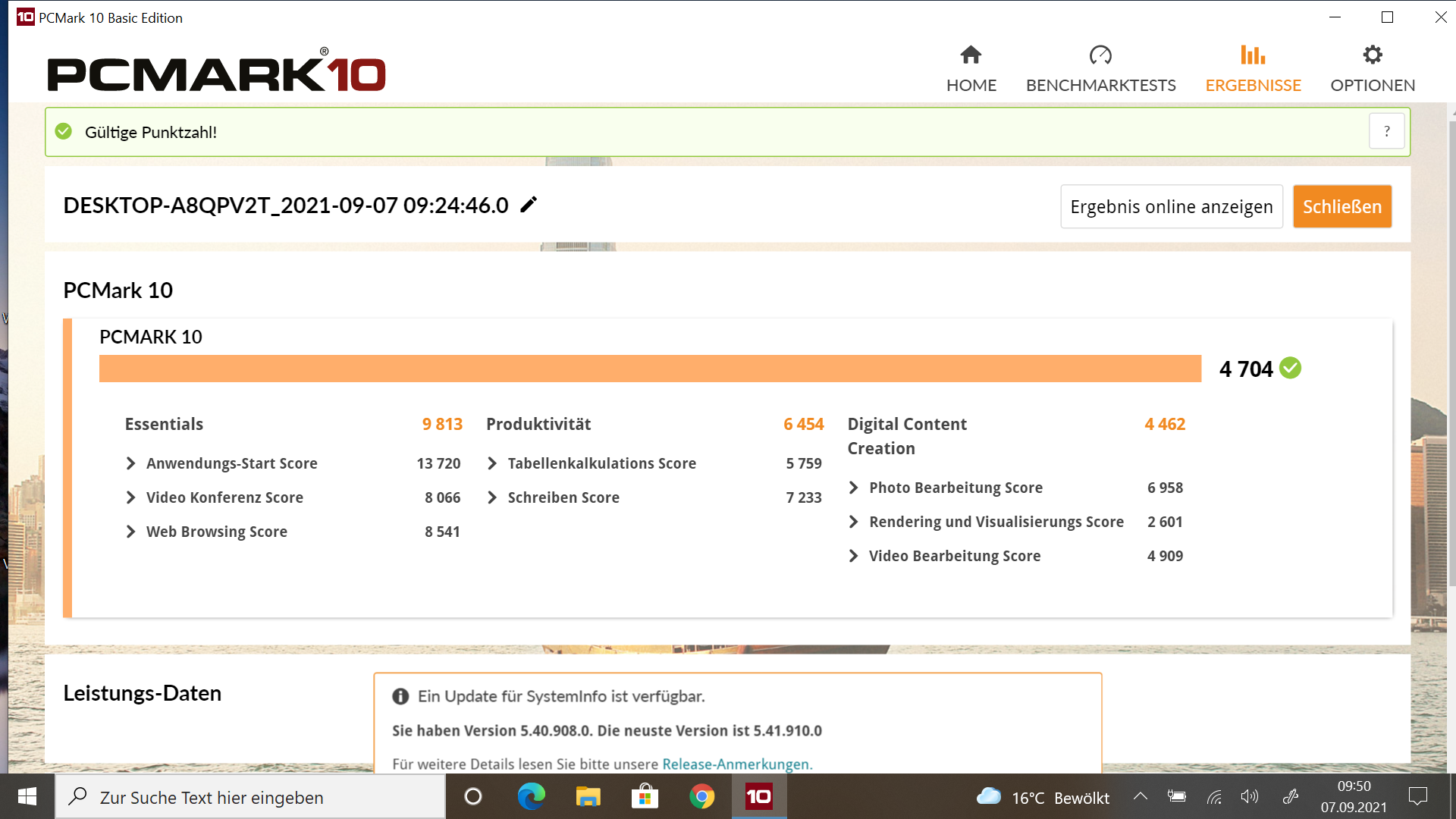This screenshot has width=1456, height=819.
Task: Click the Windows taskbar search field
Action: point(250,797)
